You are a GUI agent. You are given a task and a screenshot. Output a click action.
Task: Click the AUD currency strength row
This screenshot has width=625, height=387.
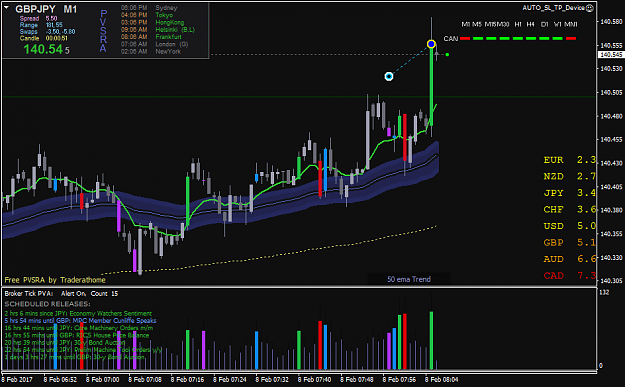tap(570, 259)
